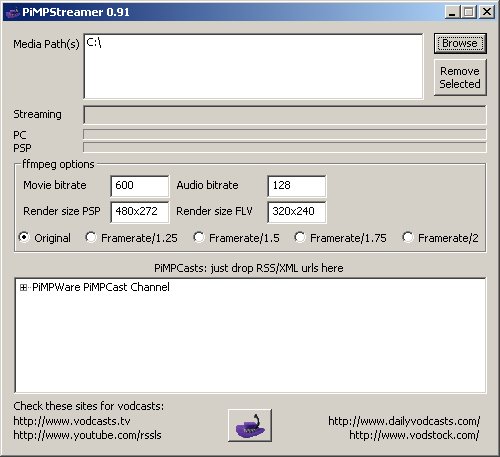Viewport: 500px width, 457px height.
Task: Focus the Render size FLV field
Action: [297, 212]
